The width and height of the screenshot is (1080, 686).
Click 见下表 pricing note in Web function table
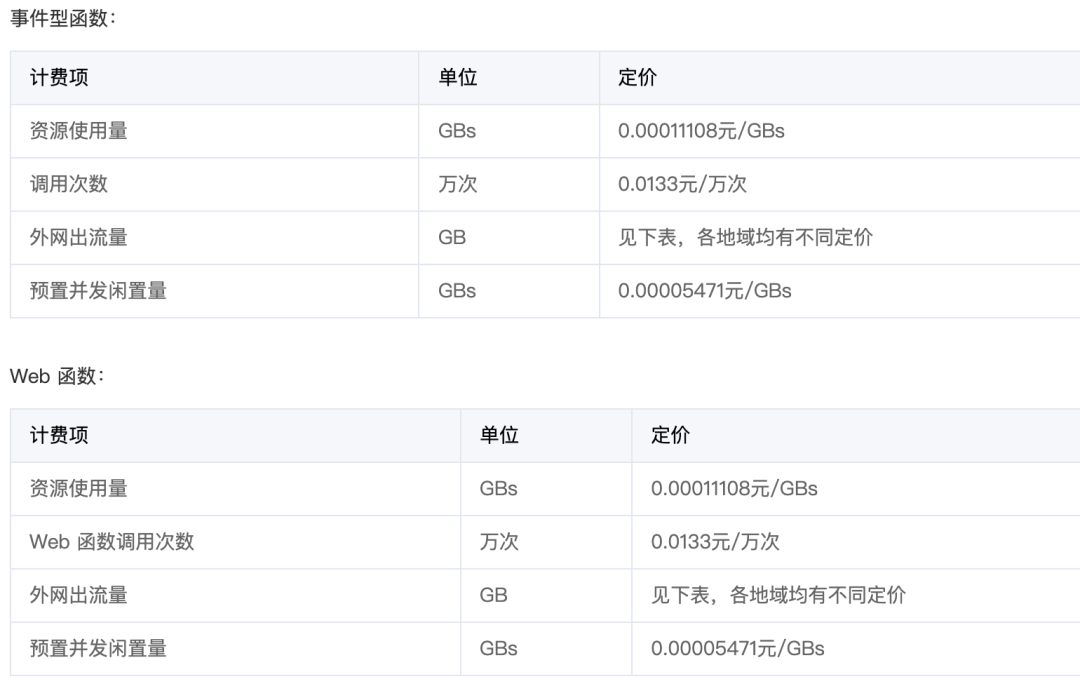point(778,595)
